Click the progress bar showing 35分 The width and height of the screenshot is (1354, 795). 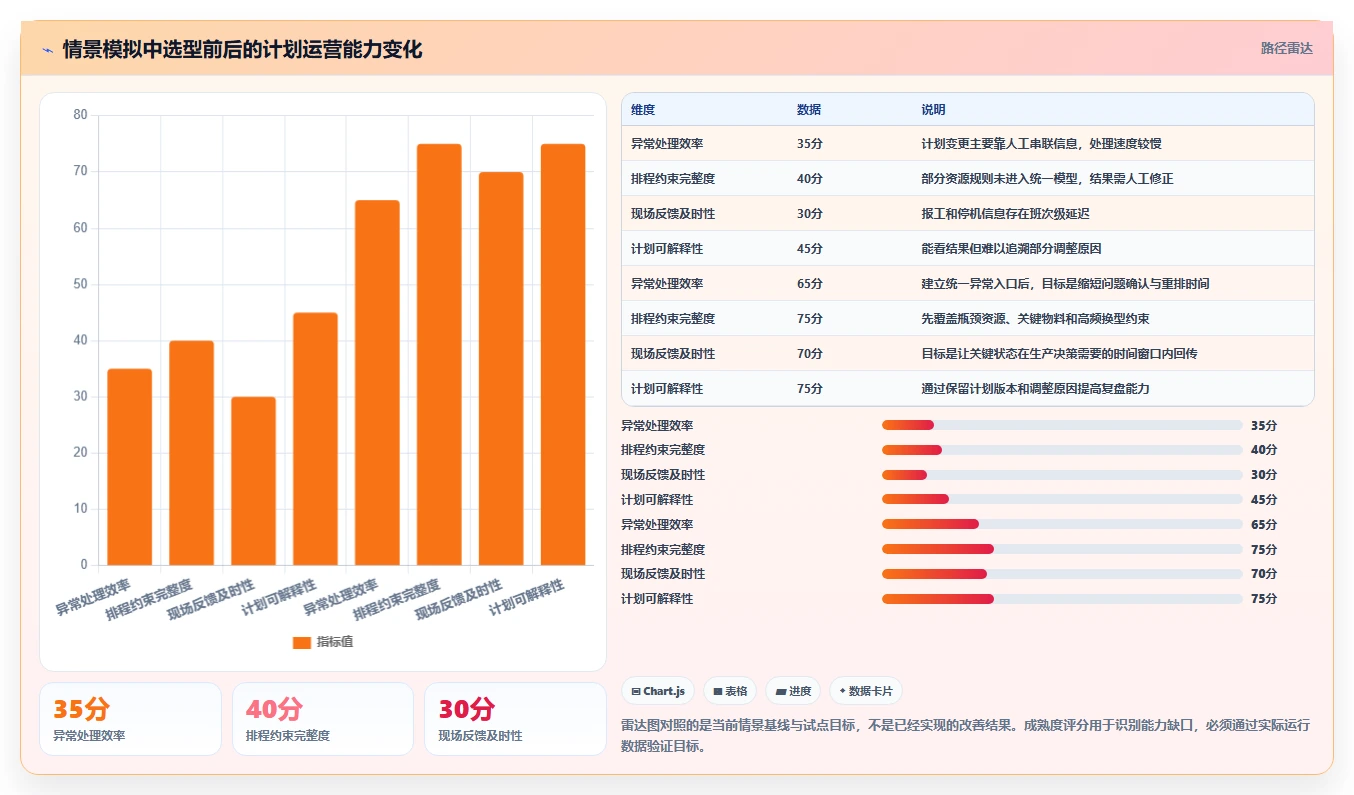1062,425
